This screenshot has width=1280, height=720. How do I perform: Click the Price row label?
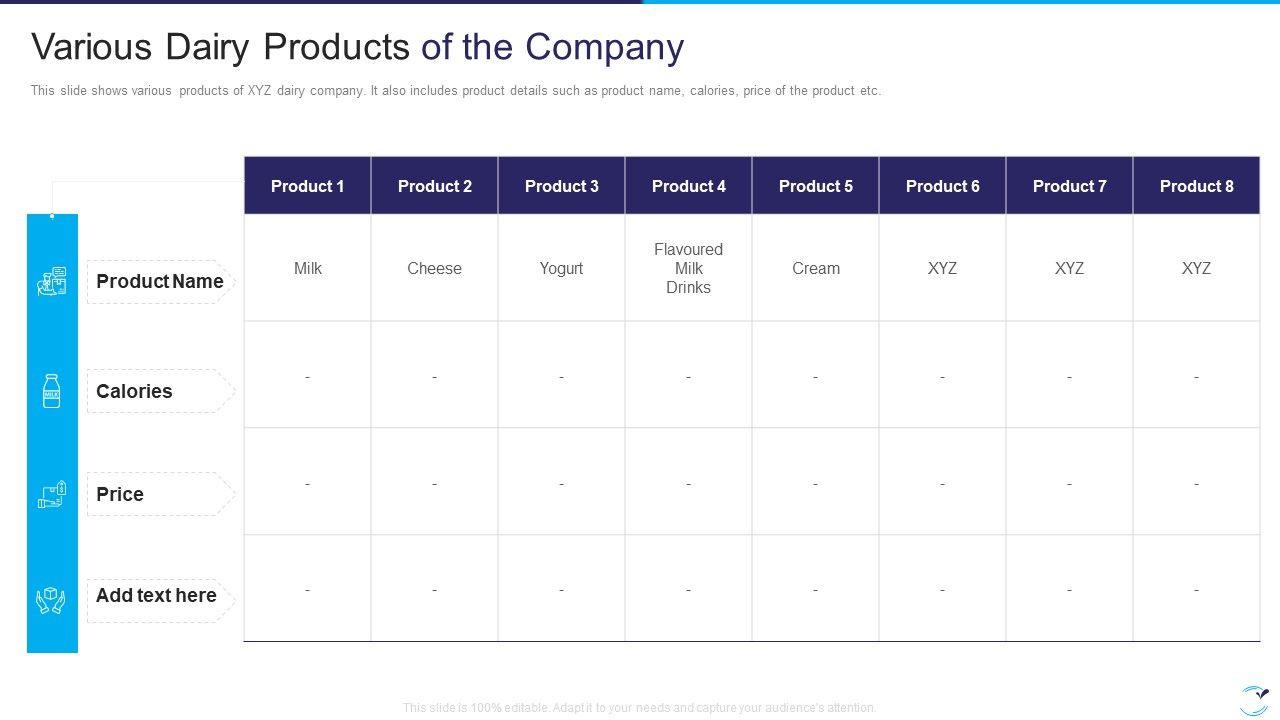point(120,494)
